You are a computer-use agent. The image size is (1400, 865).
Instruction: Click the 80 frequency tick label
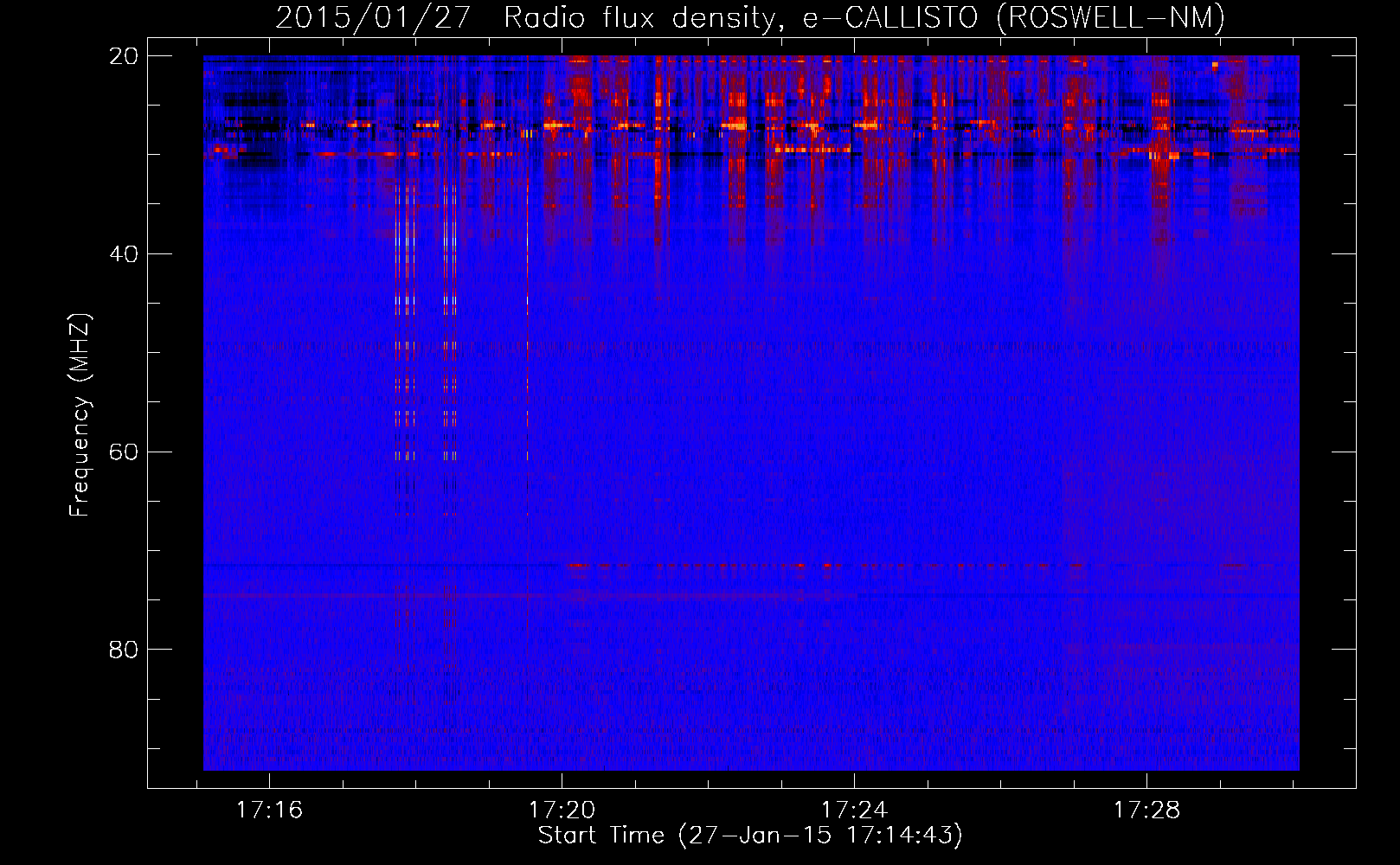click(124, 650)
